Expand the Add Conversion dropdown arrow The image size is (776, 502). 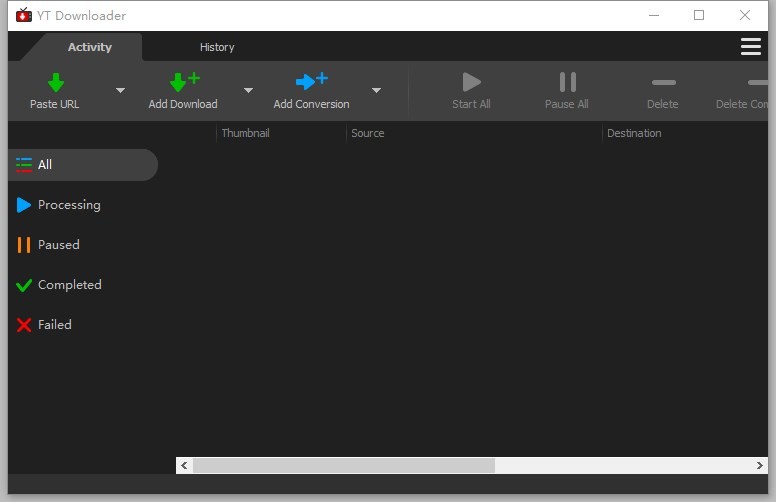pyautogui.click(x=376, y=91)
